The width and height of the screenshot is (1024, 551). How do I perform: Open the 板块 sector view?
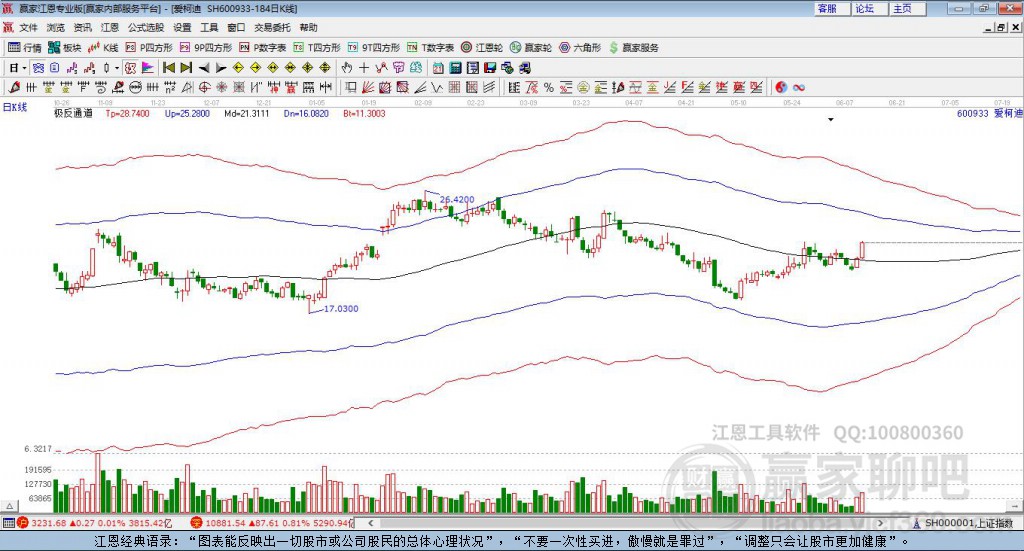[64, 48]
